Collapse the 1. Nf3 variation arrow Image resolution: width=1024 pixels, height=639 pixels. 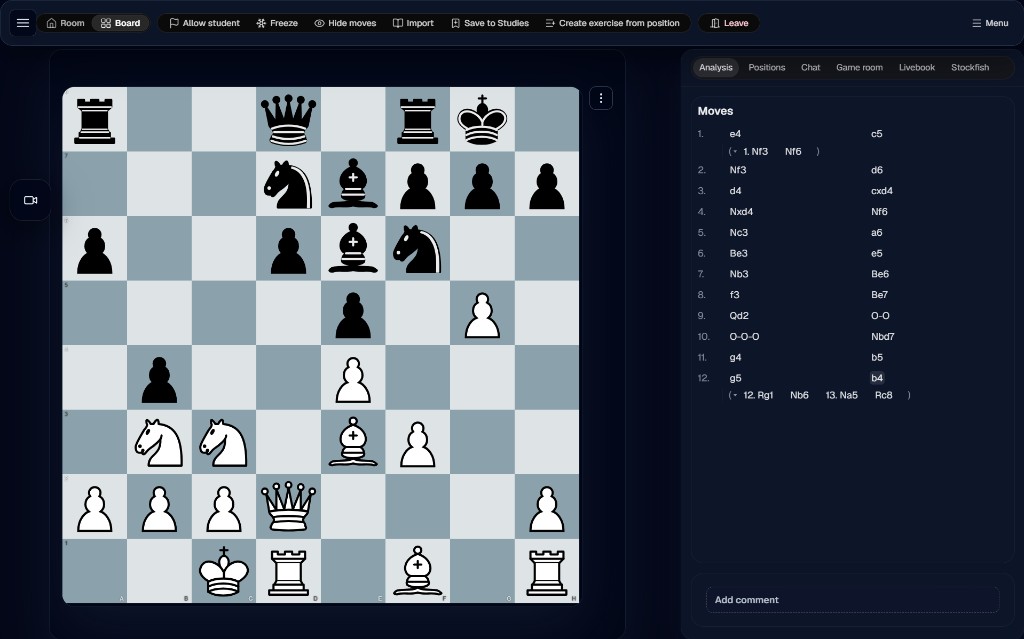click(735, 152)
